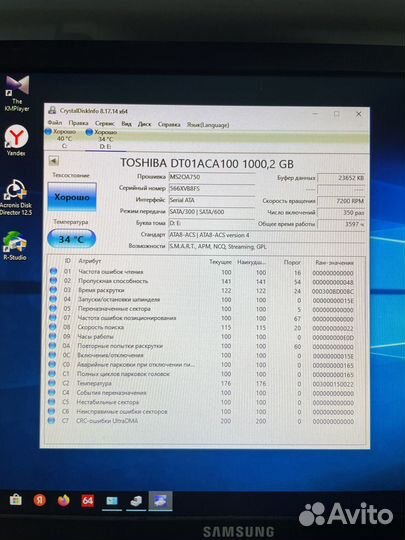Click status icon for attribute 05 row
This screenshot has width=405, height=540.
click(53, 309)
